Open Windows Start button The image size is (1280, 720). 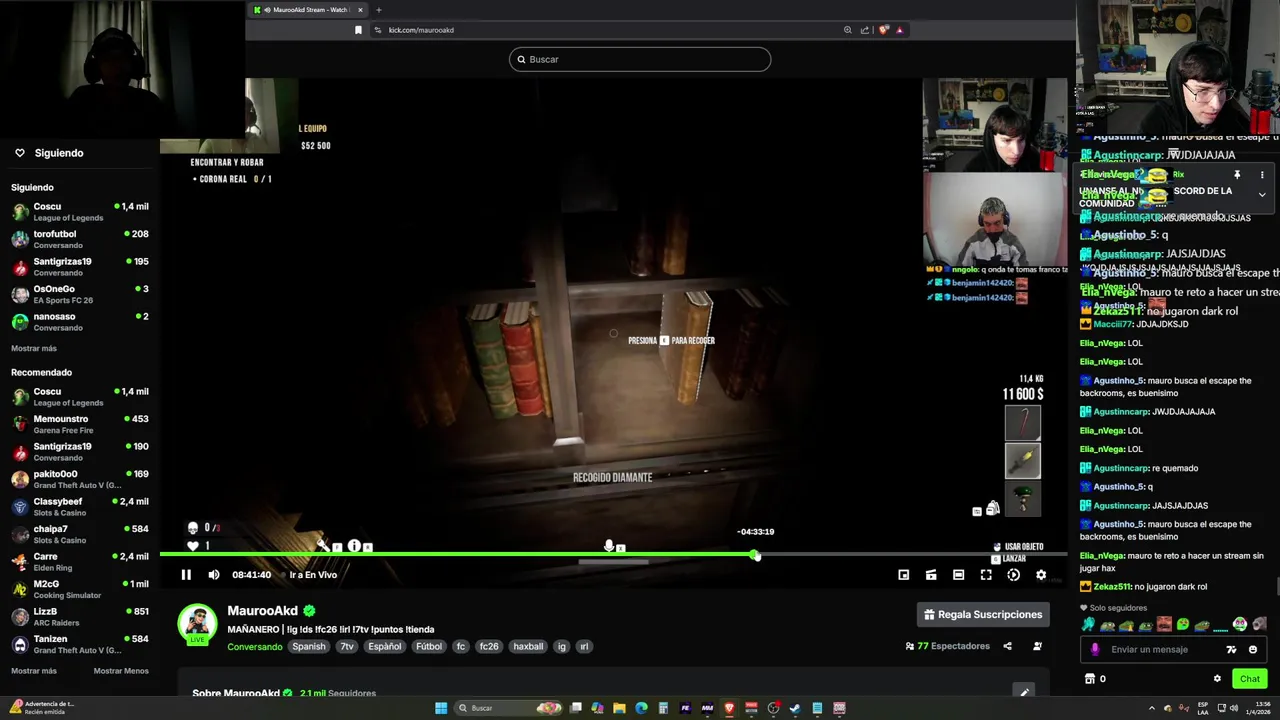click(441, 708)
